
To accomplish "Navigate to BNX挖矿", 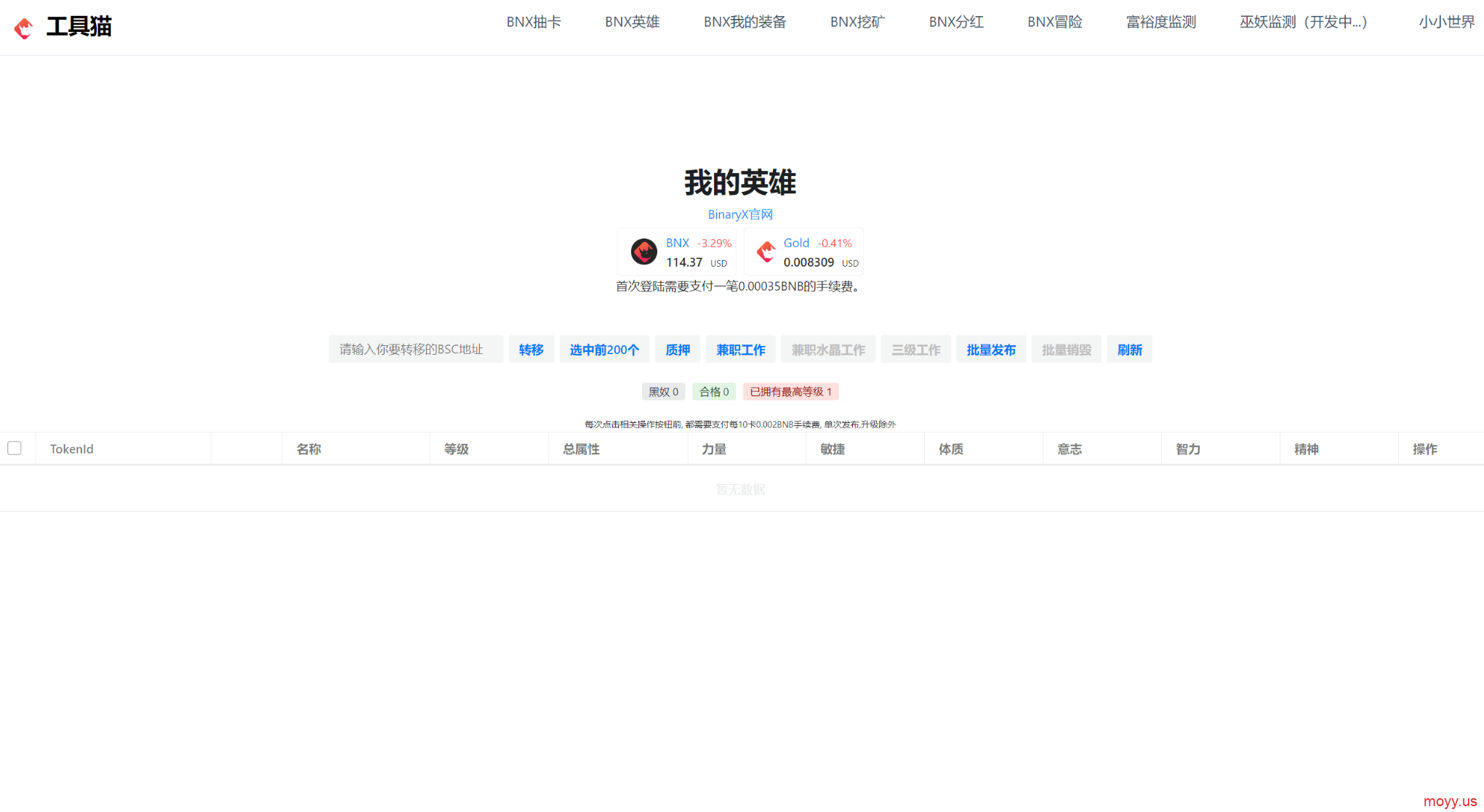I will (x=857, y=22).
